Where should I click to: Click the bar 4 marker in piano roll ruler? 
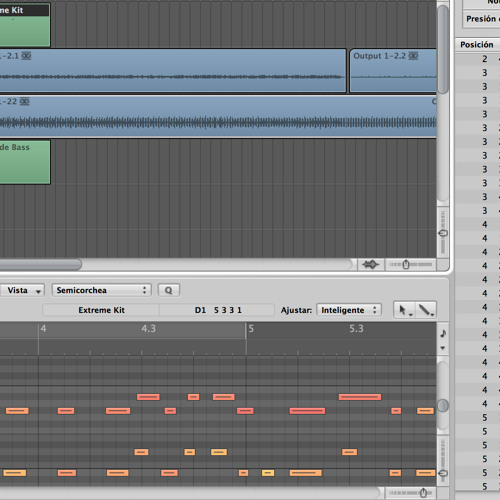tap(43, 329)
